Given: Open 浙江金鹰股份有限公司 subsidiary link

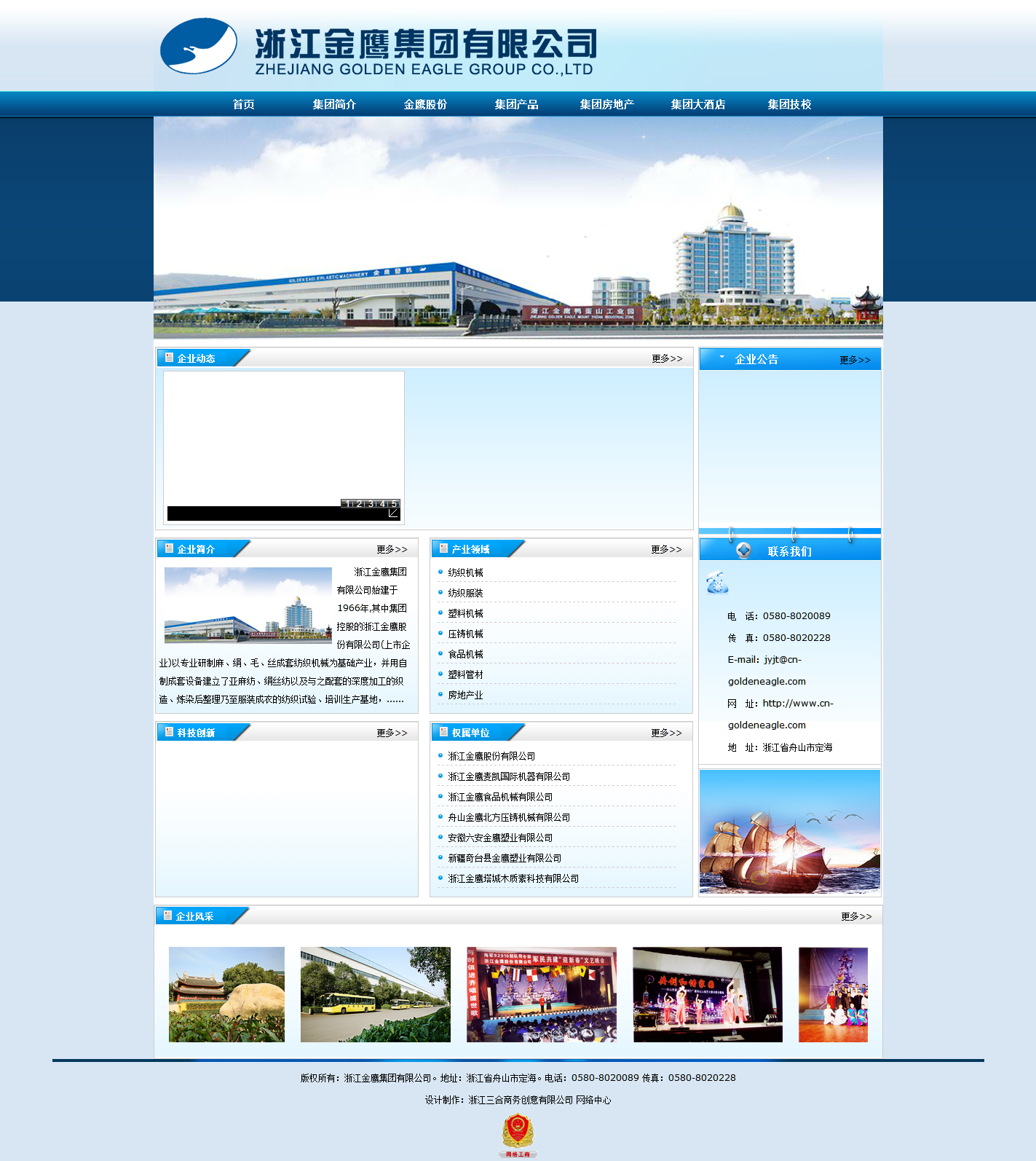Looking at the screenshot, I should pos(491,756).
